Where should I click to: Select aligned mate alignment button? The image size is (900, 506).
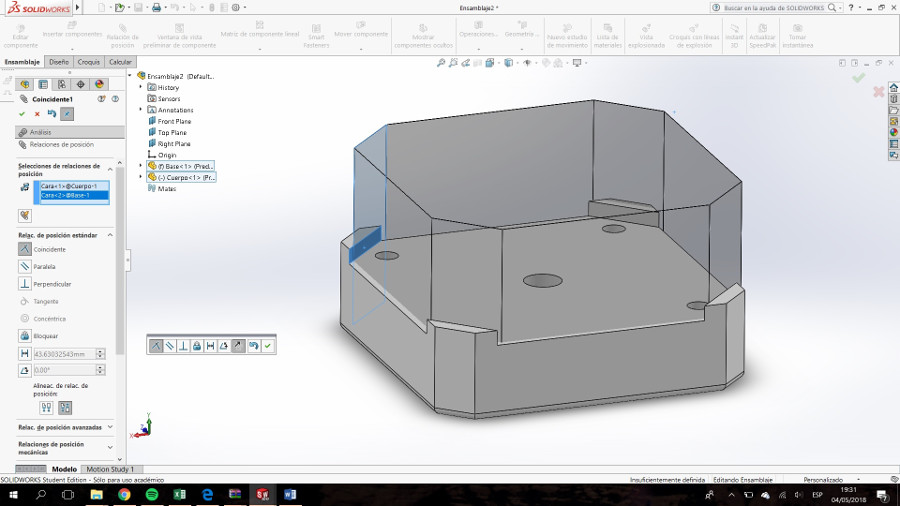(46, 407)
